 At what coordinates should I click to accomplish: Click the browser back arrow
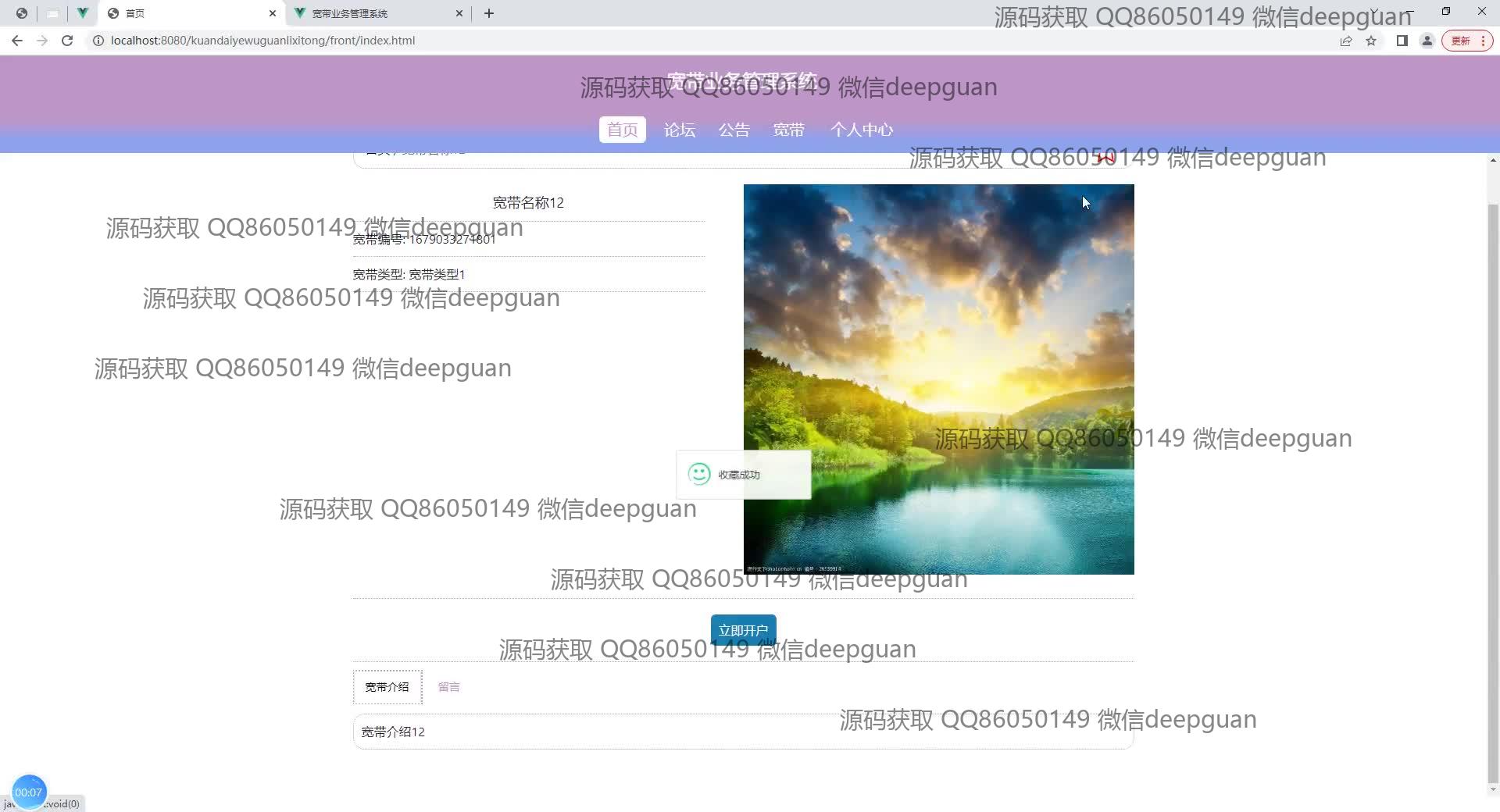coord(17,41)
